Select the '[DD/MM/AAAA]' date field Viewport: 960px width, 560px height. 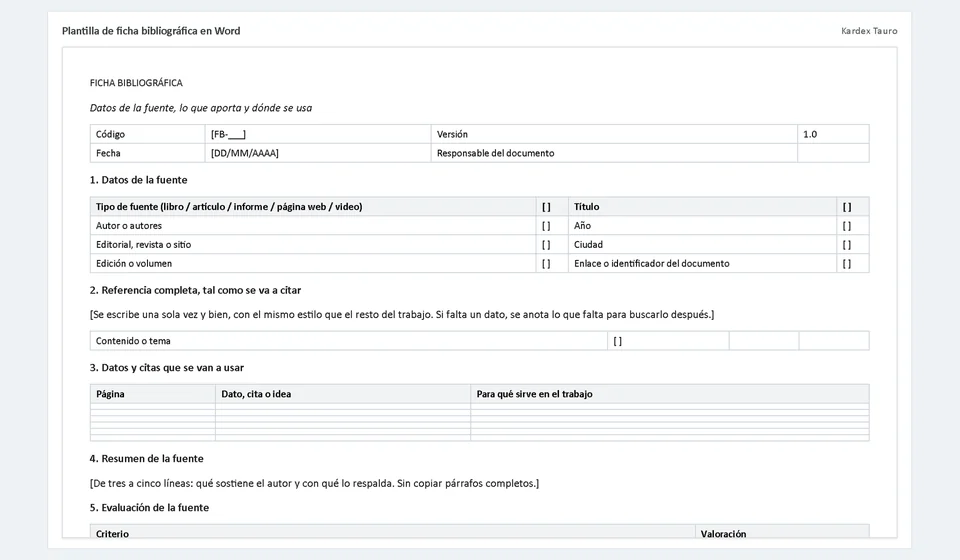[318, 153]
